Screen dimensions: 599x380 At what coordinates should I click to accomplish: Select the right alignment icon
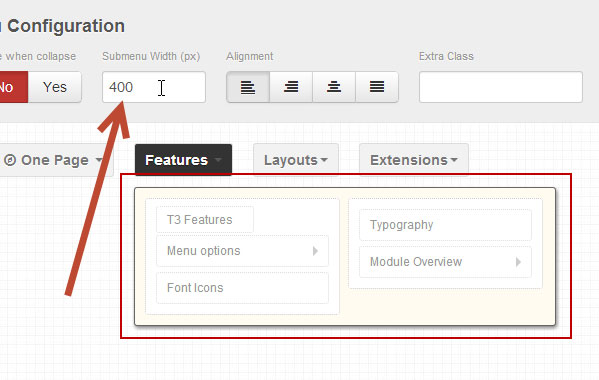pyautogui.click(x=291, y=87)
